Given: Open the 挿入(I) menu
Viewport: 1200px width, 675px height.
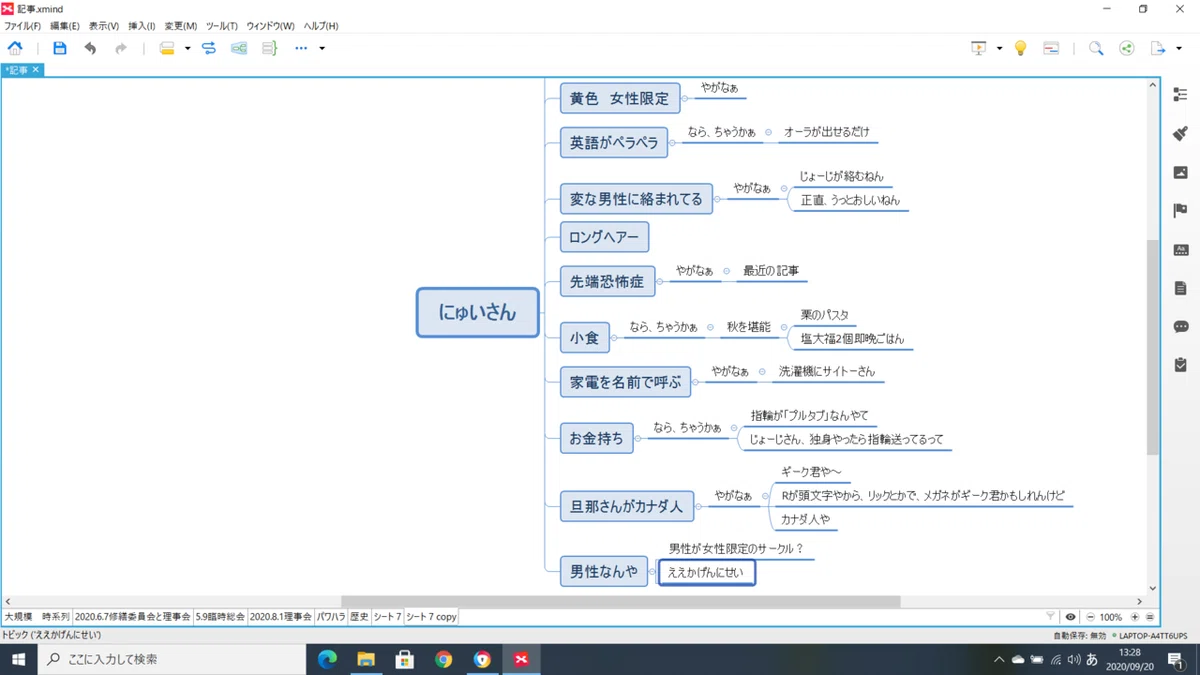Looking at the screenshot, I should (x=142, y=26).
